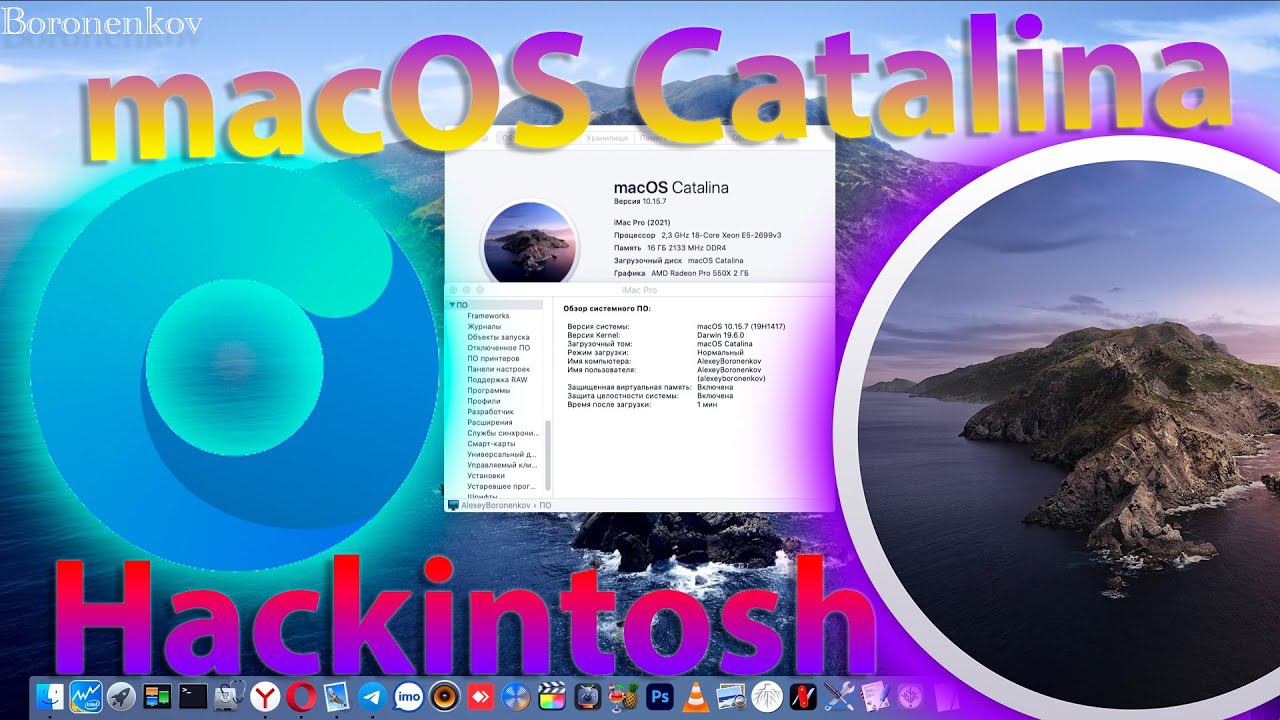
Task: Launch the imo messenger Dock icon
Action: (x=408, y=697)
